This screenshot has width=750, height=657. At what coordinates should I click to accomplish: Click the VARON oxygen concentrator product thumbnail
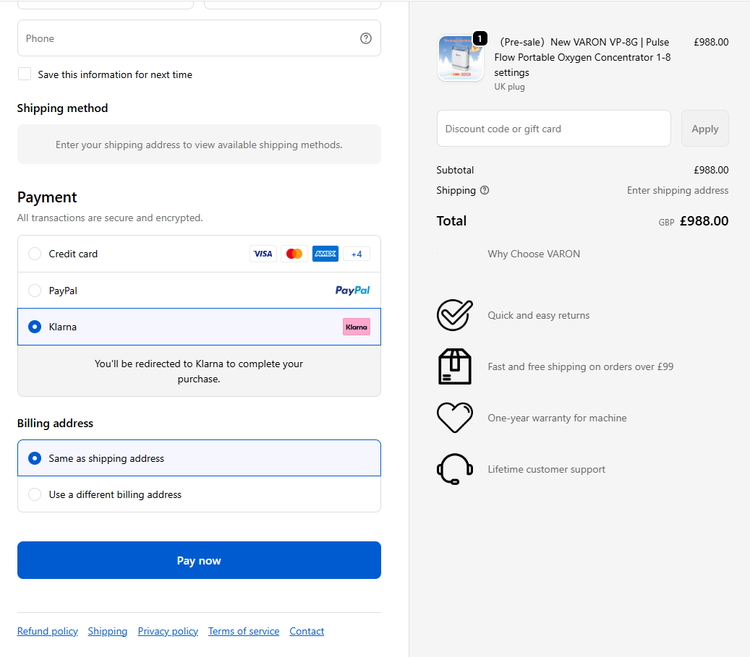coord(460,58)
